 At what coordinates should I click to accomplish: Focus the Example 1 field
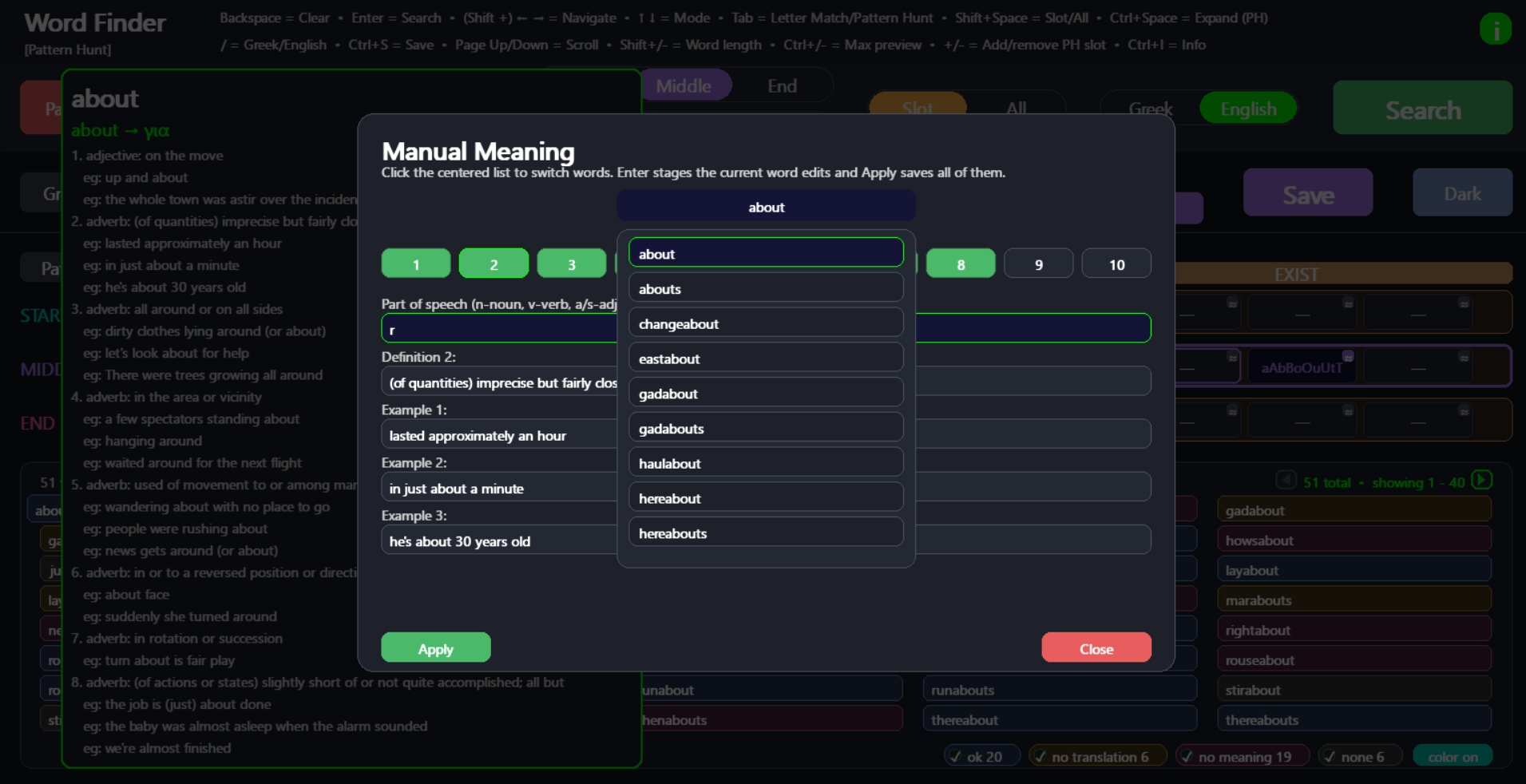click(x=766, y=434)
